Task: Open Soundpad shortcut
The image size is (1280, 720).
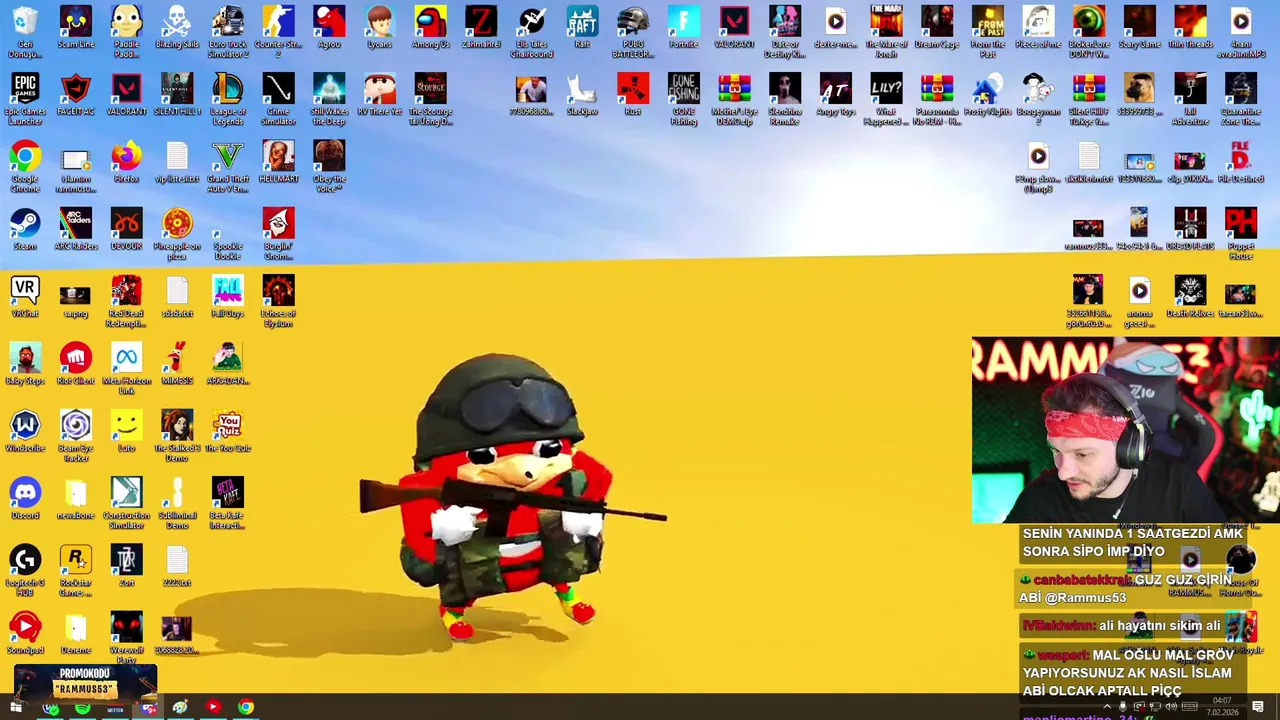Action: (25, 632)
